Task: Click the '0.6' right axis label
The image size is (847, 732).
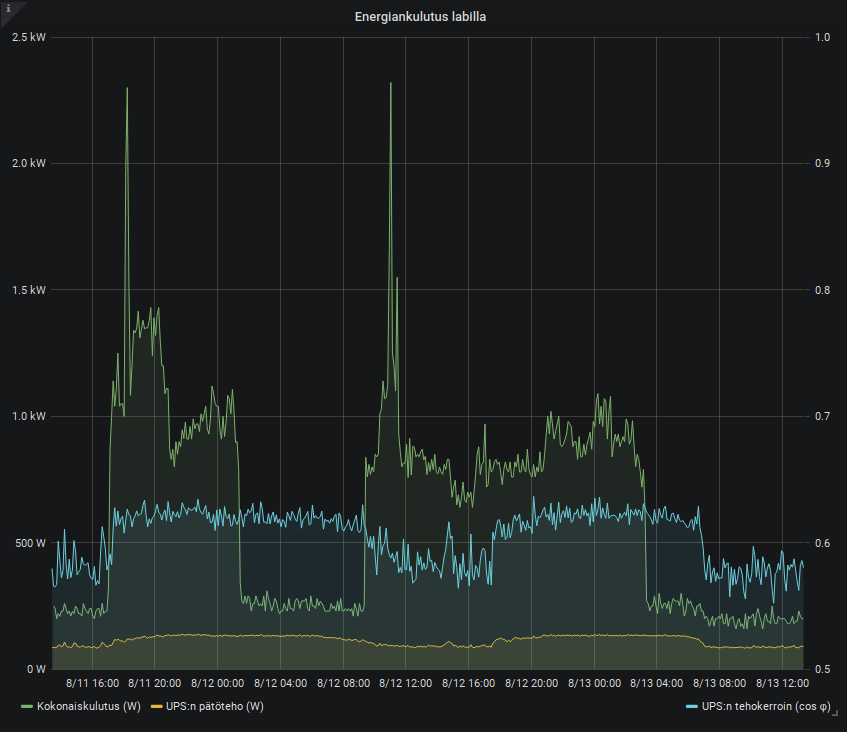Action: [822, 543]
